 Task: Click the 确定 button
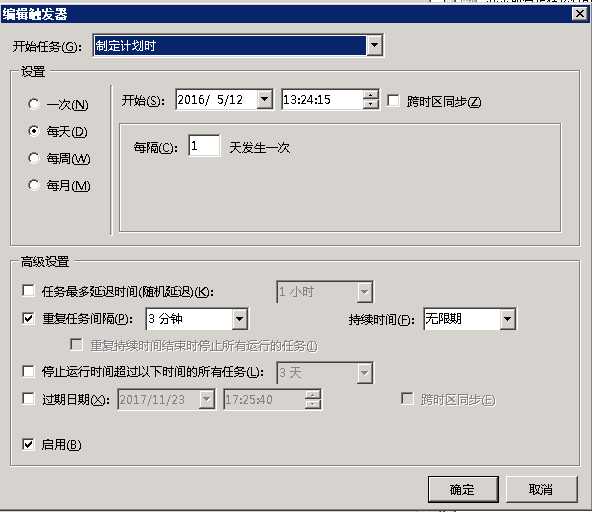(463, 489)
